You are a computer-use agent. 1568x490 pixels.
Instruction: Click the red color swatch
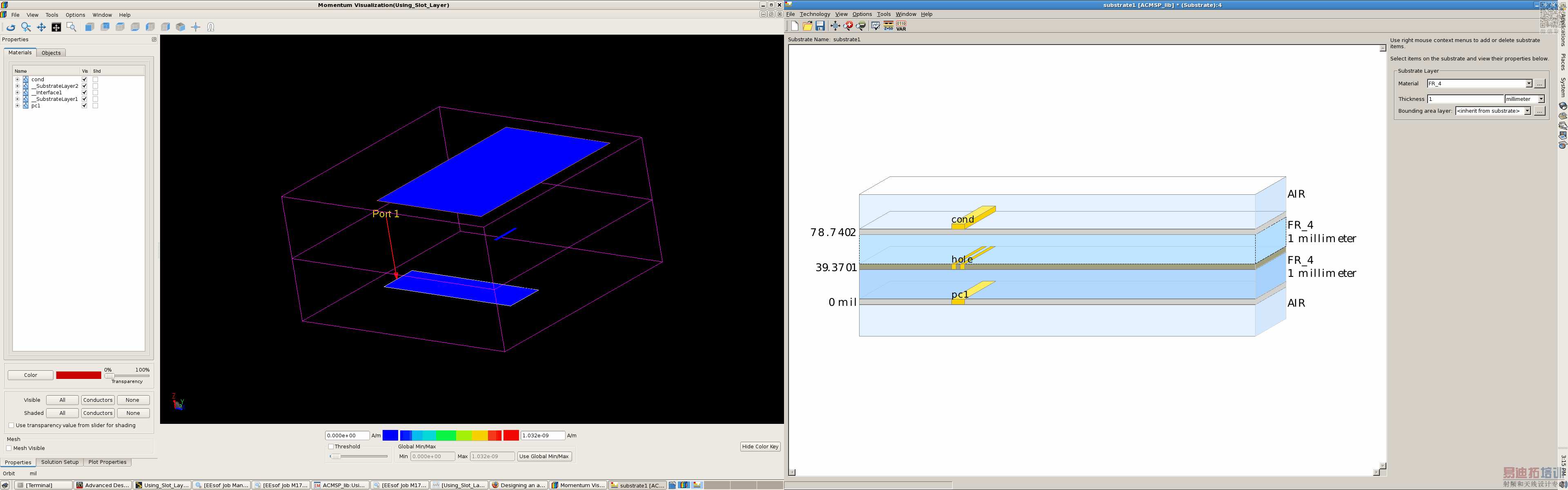coord(78,375)
